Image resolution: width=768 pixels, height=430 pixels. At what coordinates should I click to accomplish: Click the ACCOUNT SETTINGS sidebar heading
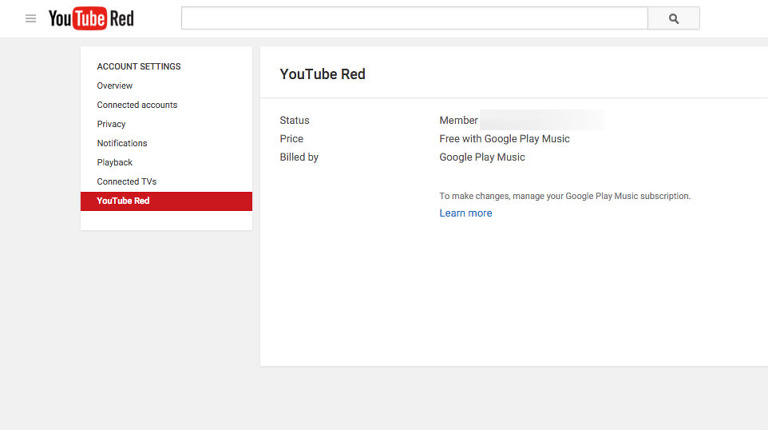pos(139,67)
